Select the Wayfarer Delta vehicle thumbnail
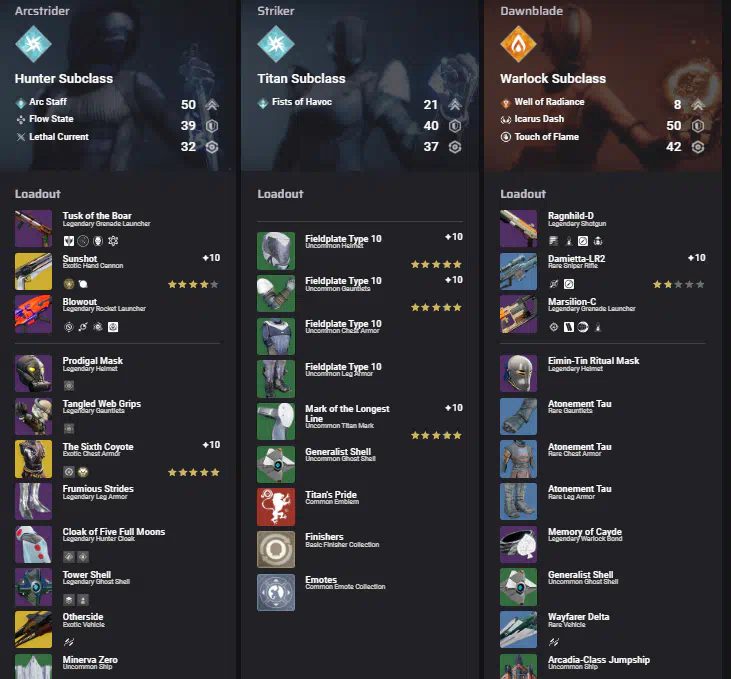Screen dimensions: 731x679 point(518,630)
